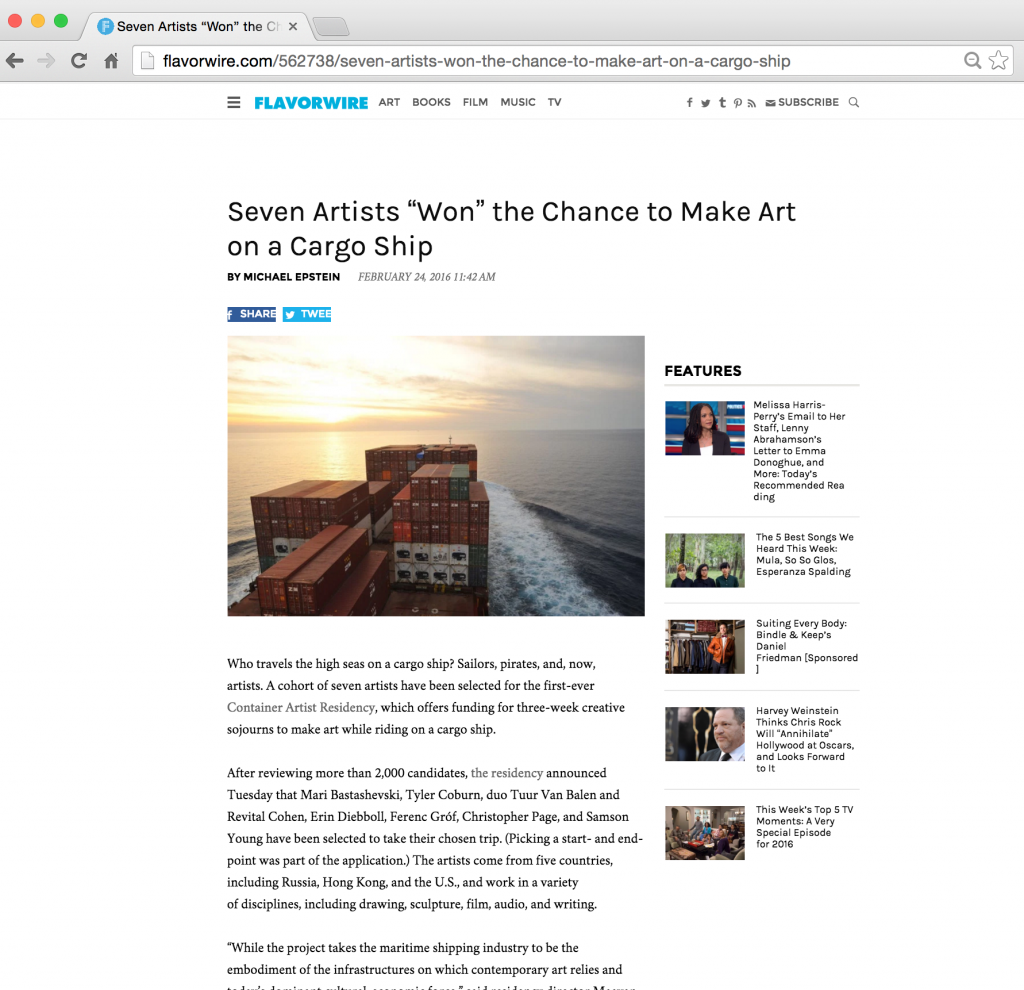Go to the browser home page
This screenshot has width=1024, height=990.
click(x=112, y=61)
